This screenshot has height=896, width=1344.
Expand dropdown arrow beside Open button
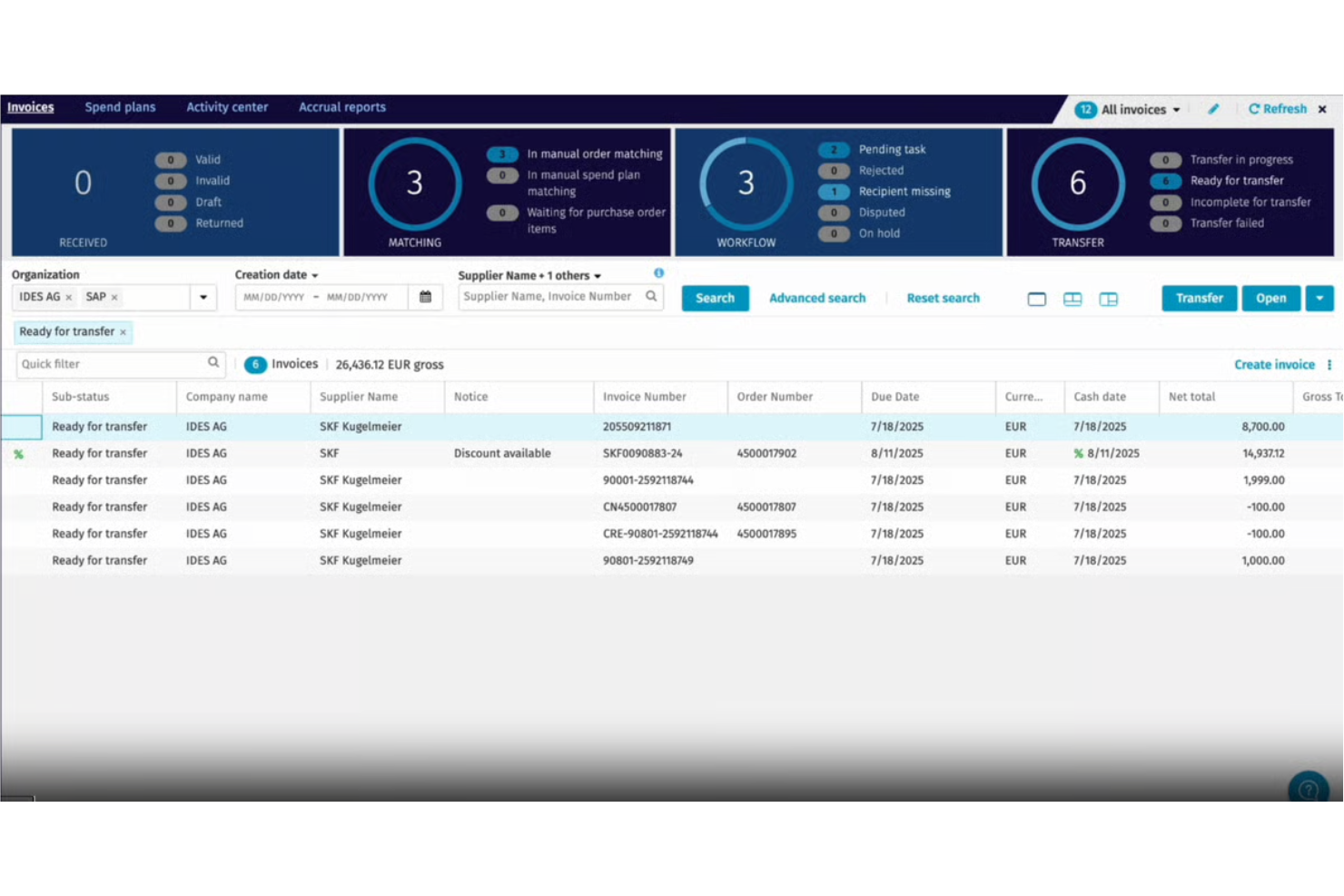(1319, 299)
